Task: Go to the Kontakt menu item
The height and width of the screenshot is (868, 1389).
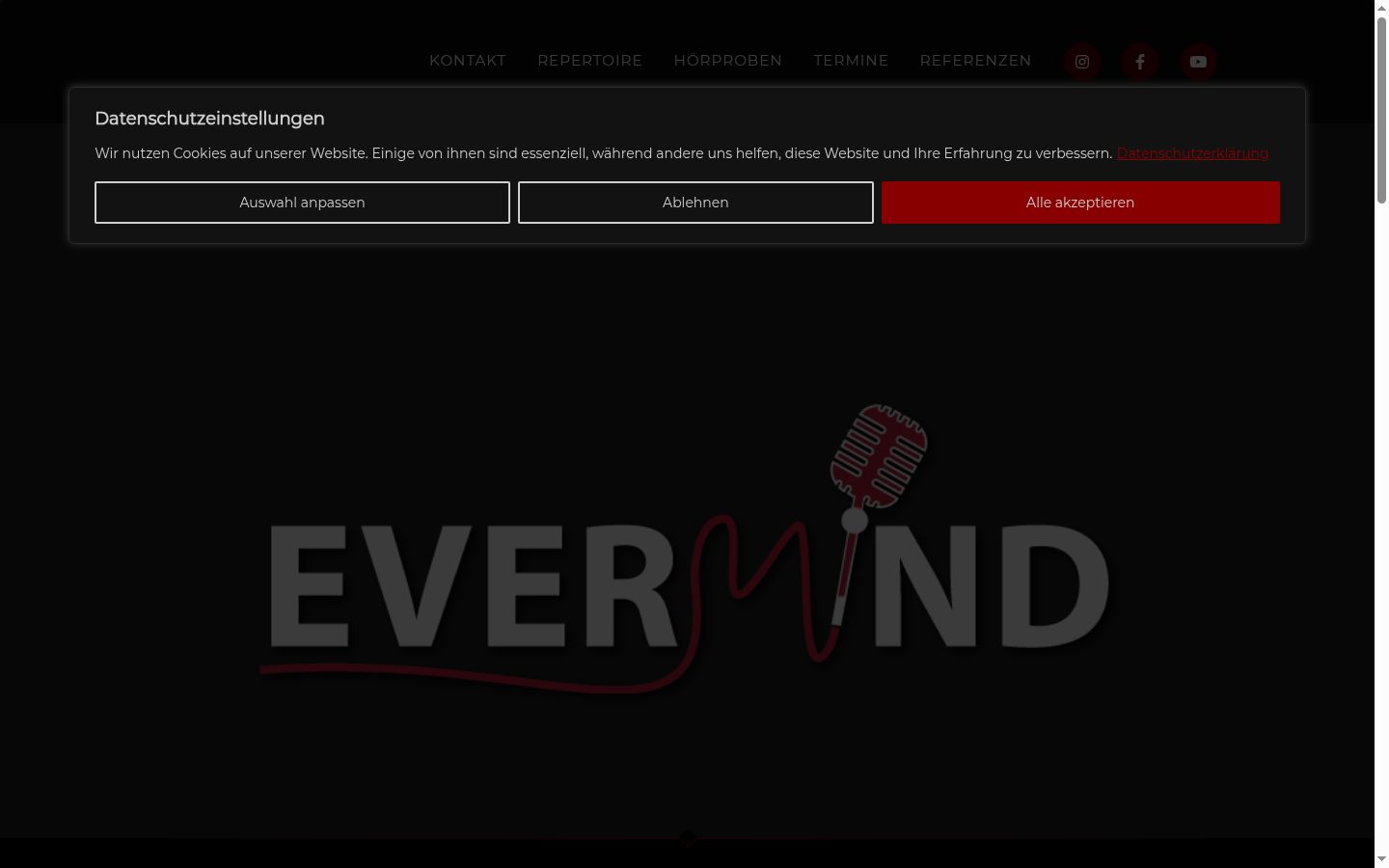Action: click(468, 61)
